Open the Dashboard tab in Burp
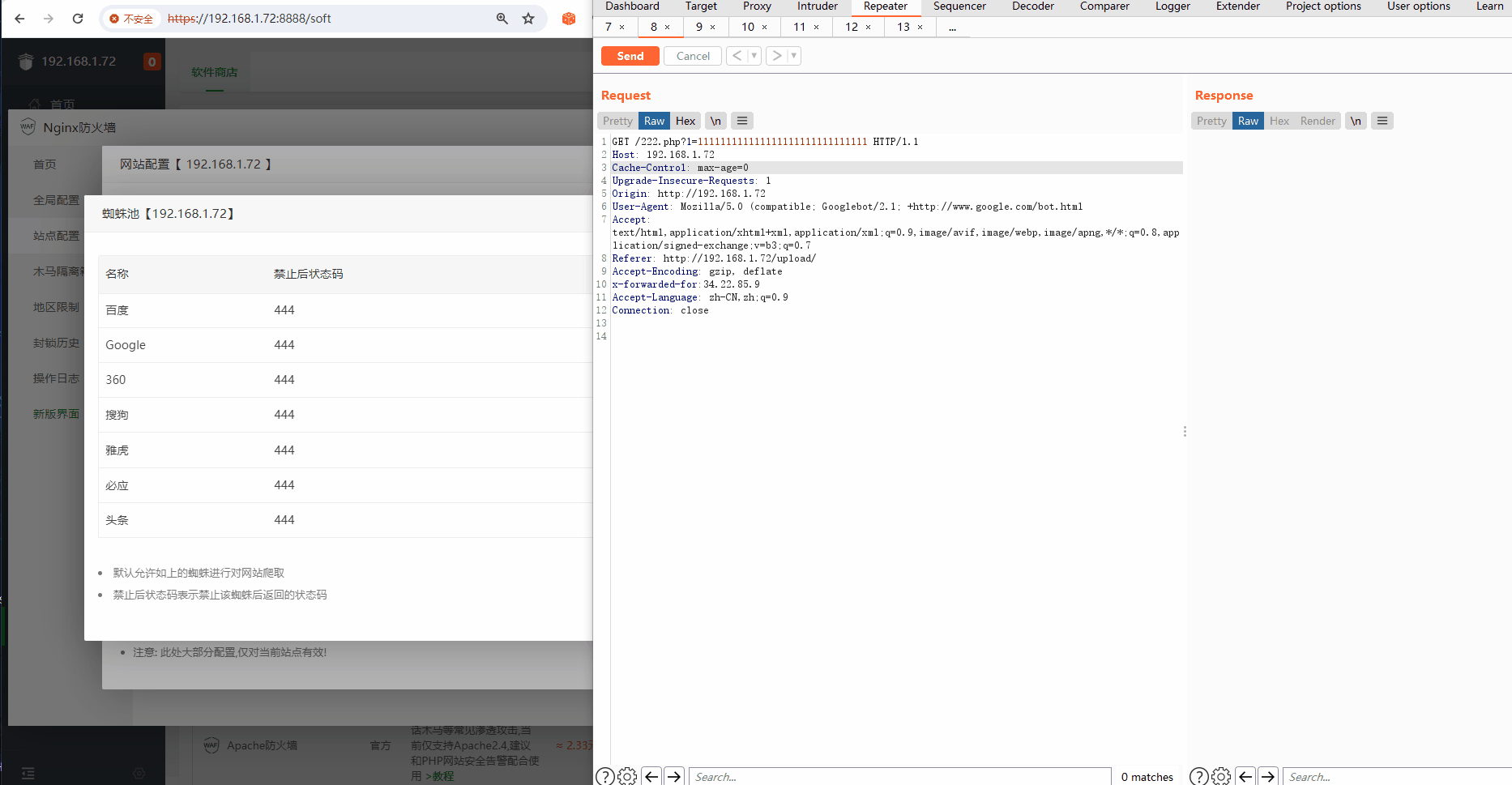Screen dimensions: 1512x785 (632, 6)
